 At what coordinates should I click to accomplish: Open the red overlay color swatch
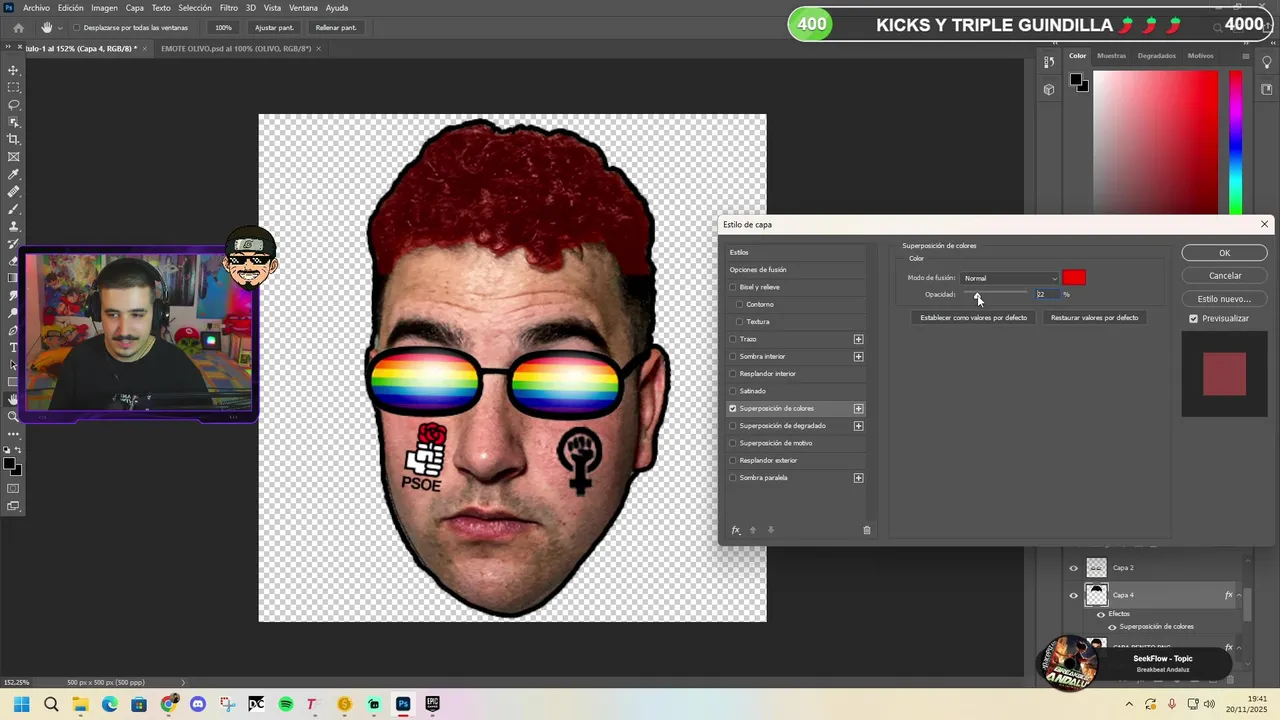coord(1074,278)
